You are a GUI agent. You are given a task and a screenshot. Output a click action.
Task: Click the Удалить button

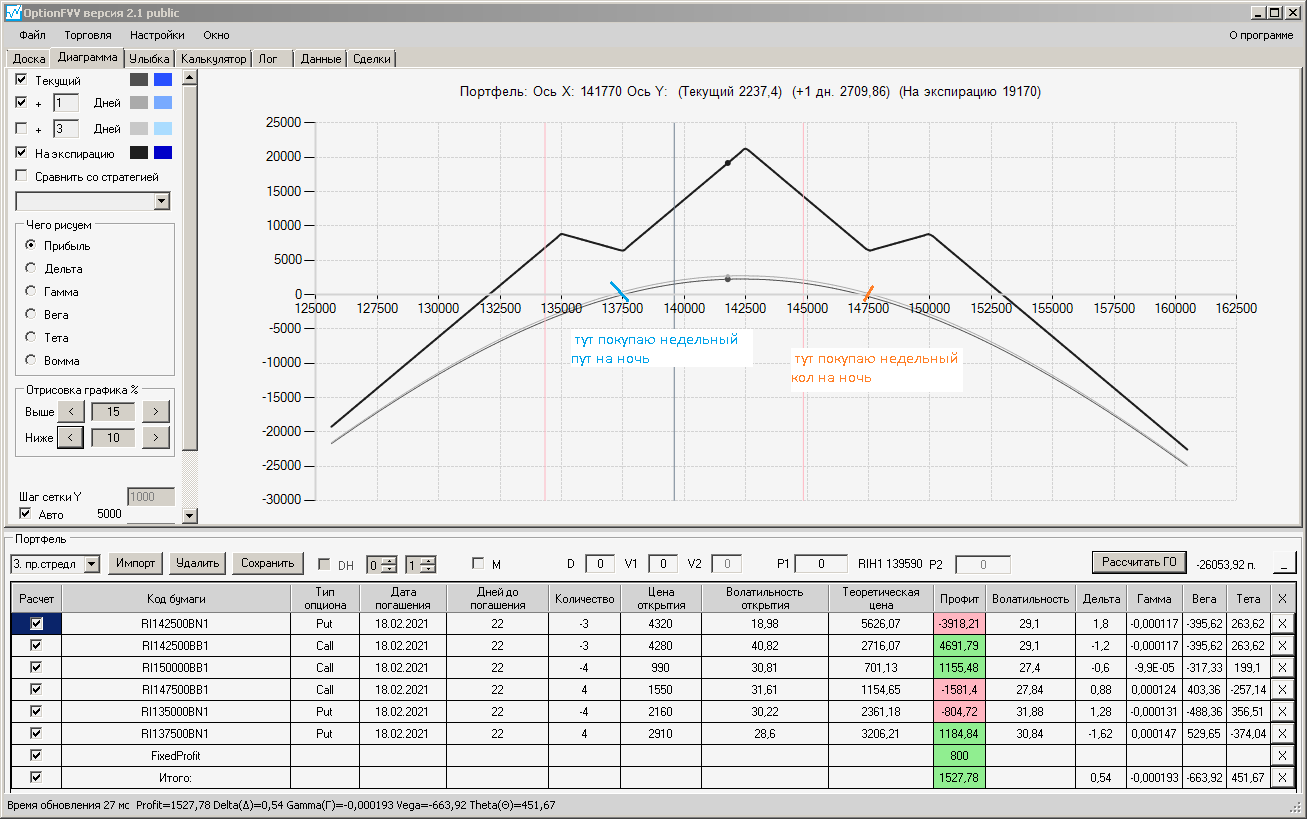[x=198, y=563]
